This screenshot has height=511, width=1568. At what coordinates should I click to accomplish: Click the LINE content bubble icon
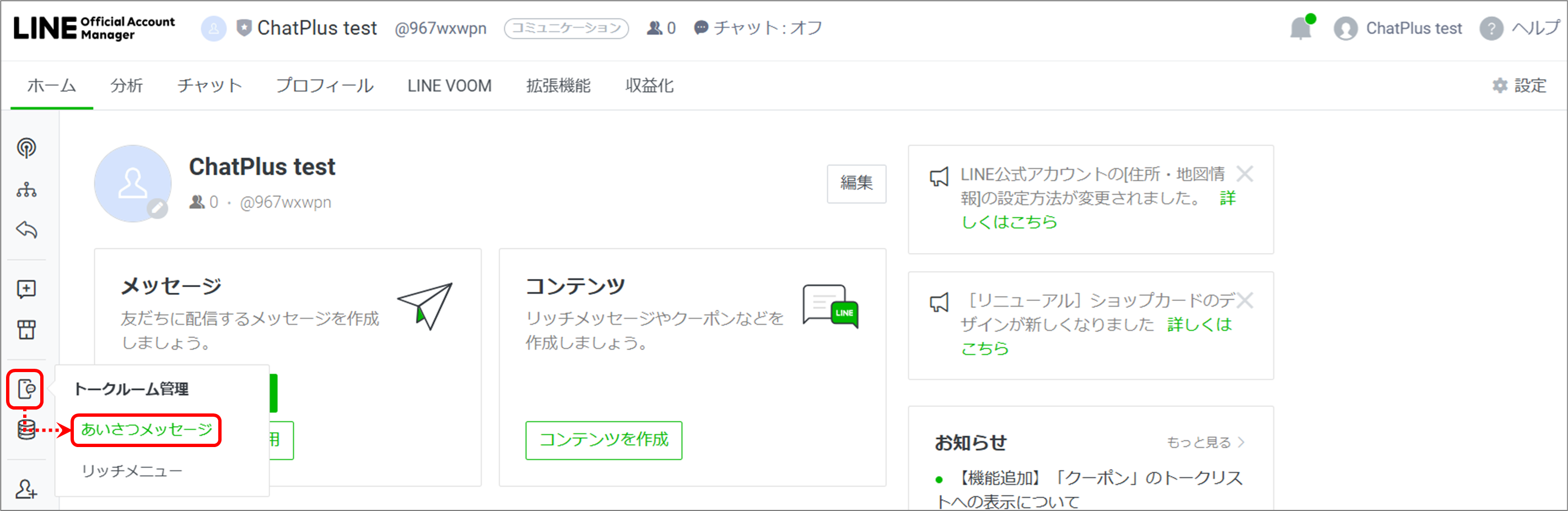[x=830, y=306]
